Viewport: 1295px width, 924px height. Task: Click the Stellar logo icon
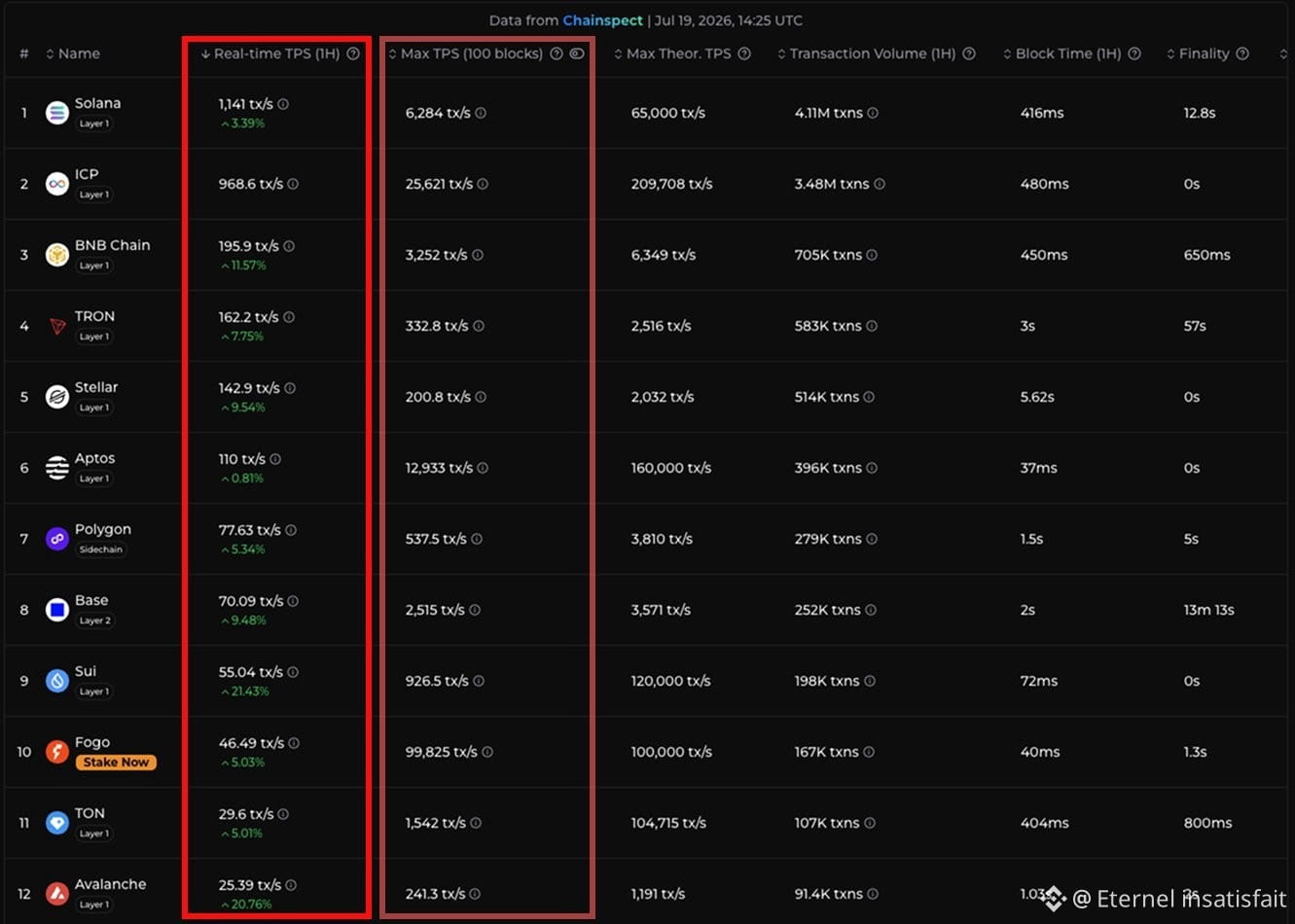click(x=57, y=397)
